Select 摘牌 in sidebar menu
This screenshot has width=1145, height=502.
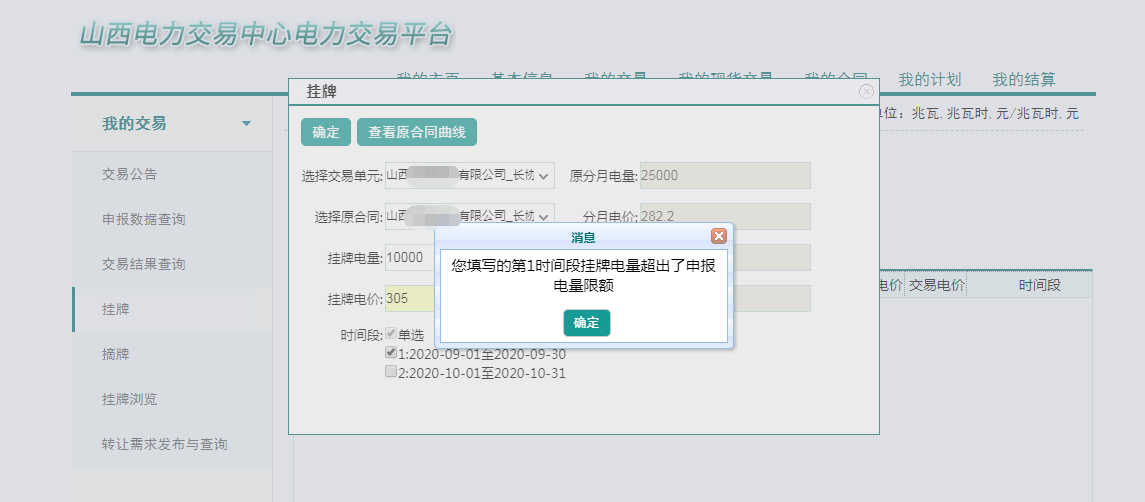[x=115, y=354]
